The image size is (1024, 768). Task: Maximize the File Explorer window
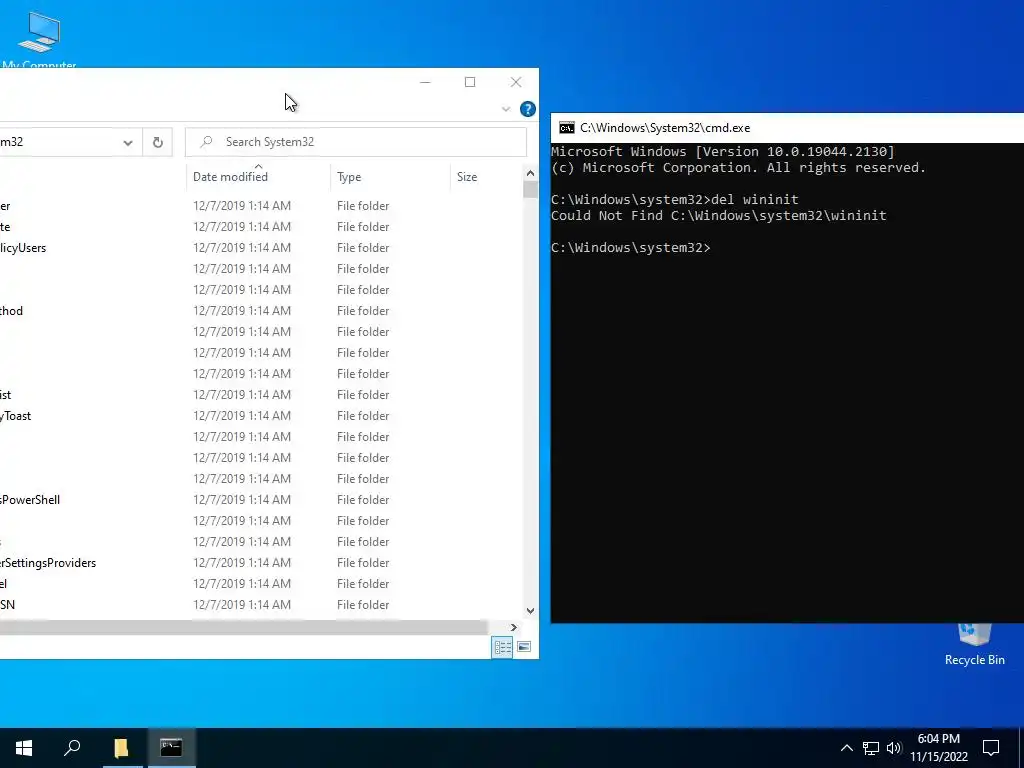[470, 82]
